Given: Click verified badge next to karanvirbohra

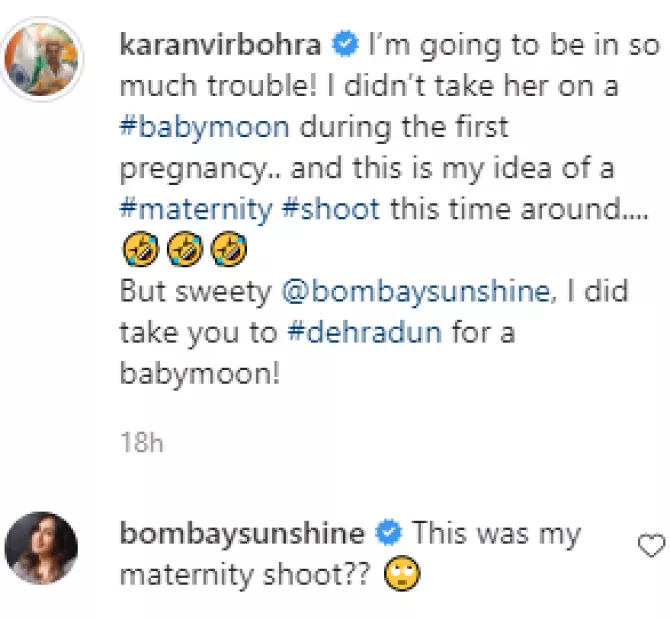Looking at the screenshot, I should pyautogui.click(x=346, y=44).
